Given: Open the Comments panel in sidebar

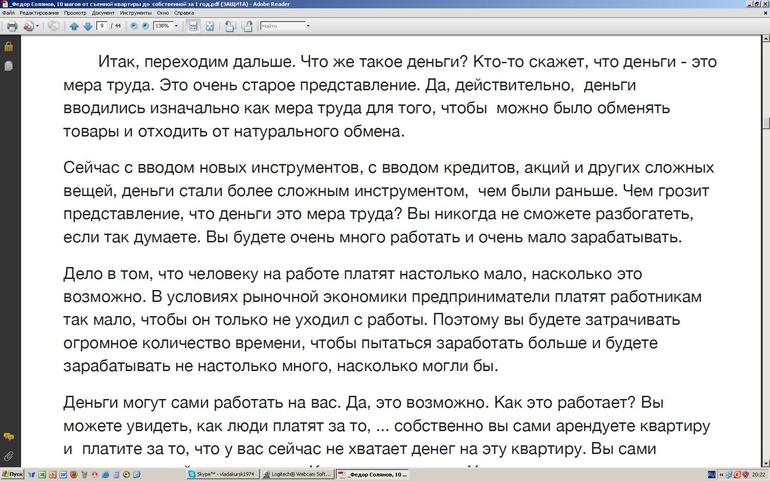Looking at the screenshot, I should click(8, 437).
